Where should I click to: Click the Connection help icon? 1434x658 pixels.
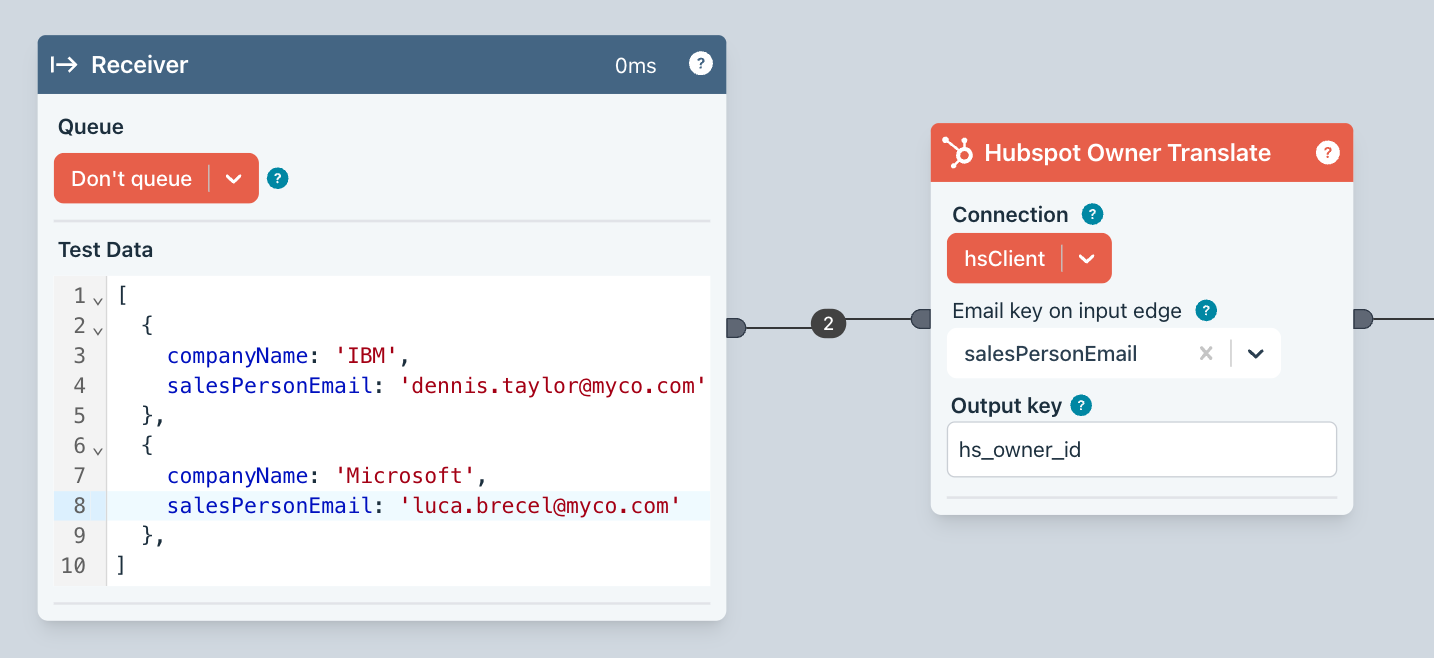coord(1093,214)
